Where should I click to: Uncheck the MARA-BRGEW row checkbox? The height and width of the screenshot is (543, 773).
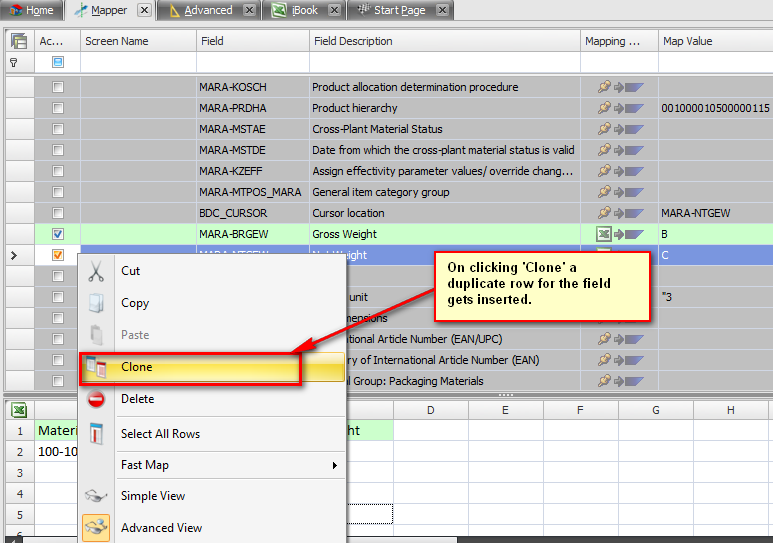[x=58, y=234]
